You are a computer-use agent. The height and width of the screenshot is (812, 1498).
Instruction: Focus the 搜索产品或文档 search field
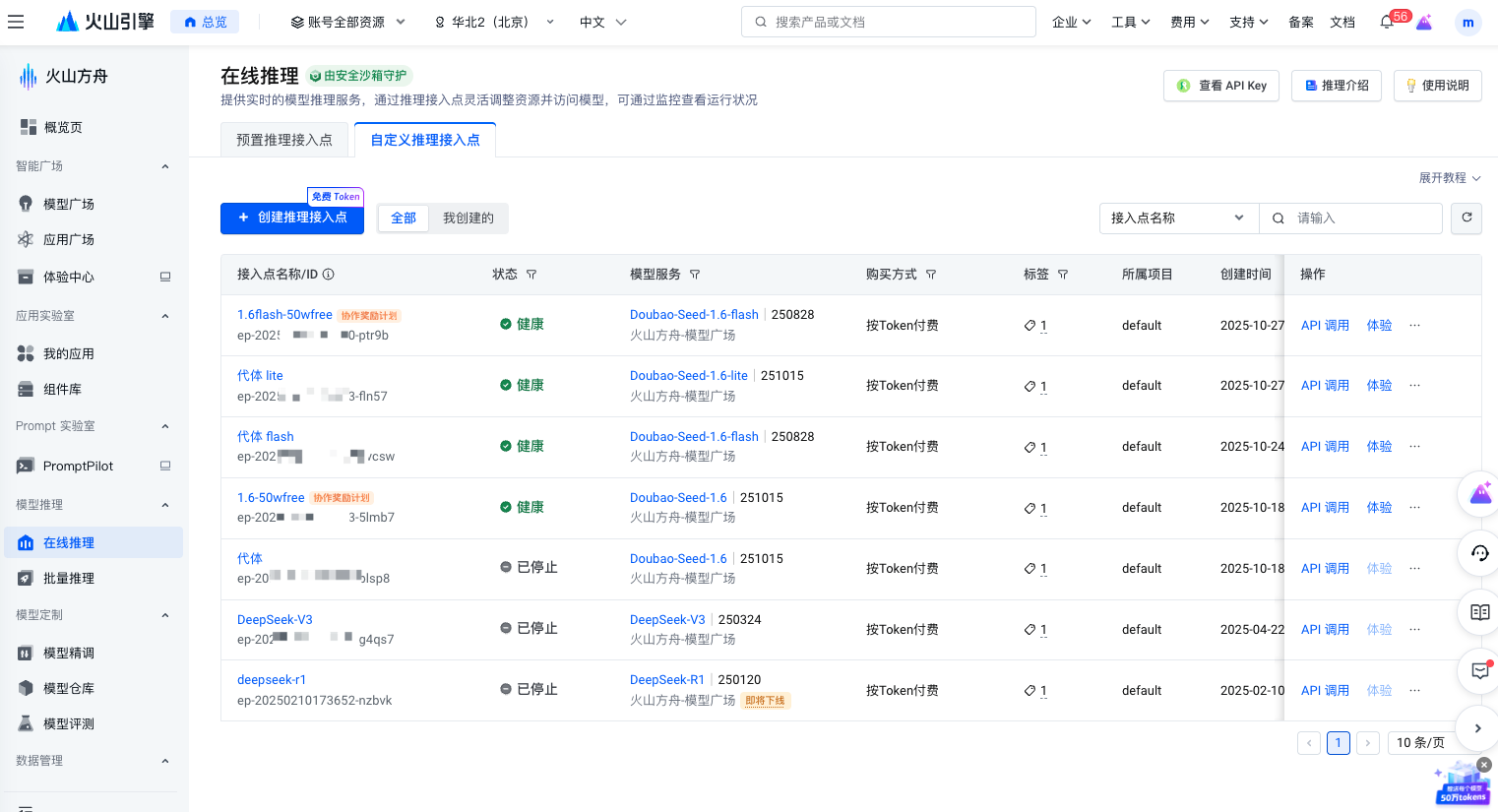pyautogui.click(x=889, y=22)
